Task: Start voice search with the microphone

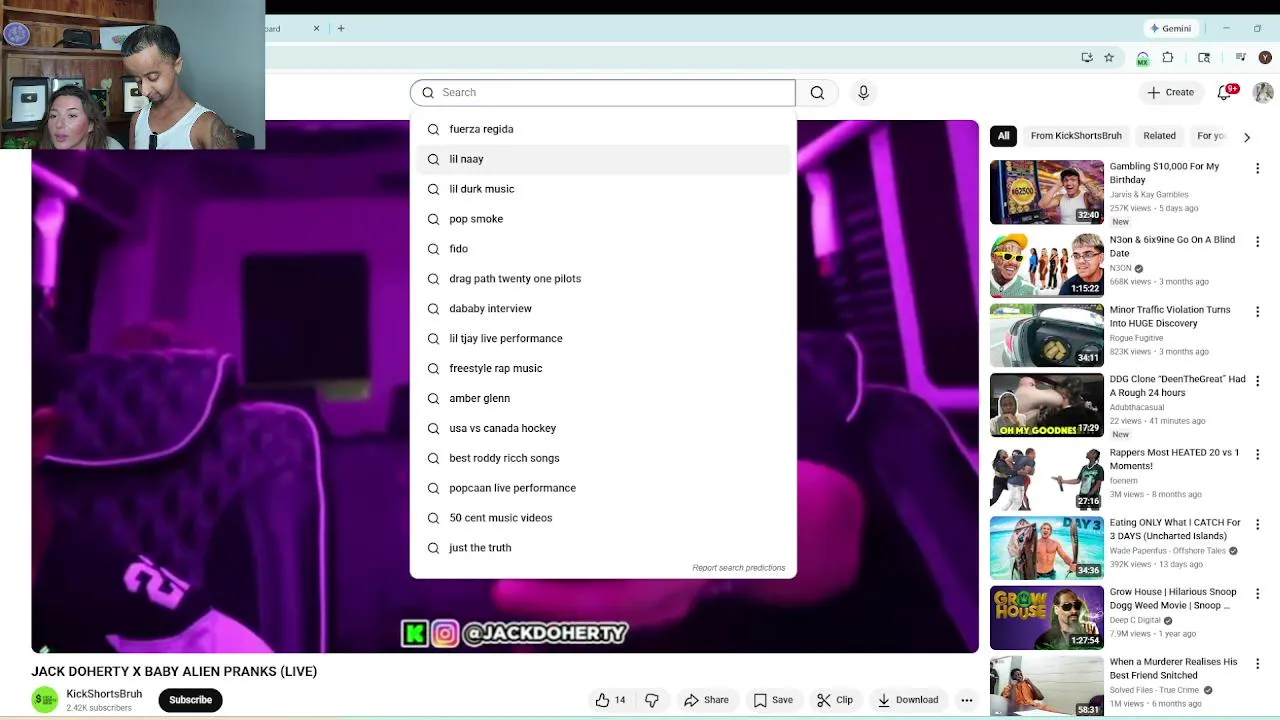Action: click(x=863, y=92)
